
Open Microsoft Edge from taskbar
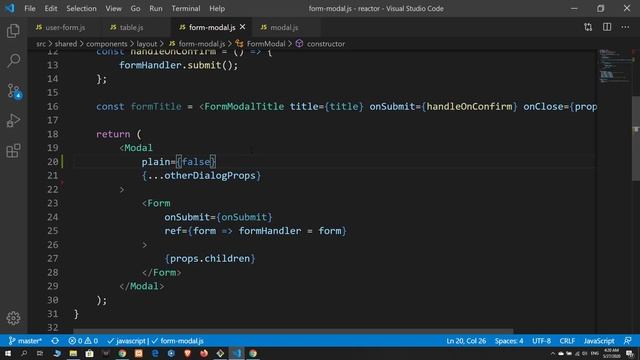(155, 353)
